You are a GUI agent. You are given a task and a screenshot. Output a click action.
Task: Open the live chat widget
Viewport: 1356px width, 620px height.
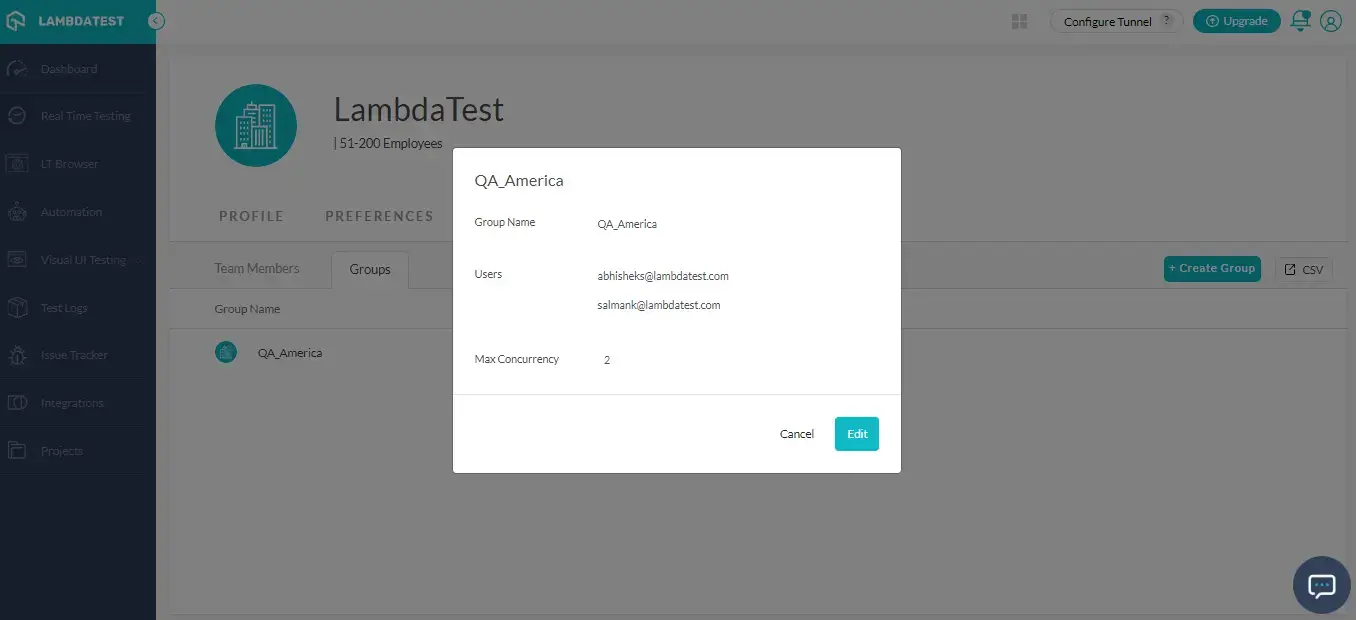(x=1321, y=585)
